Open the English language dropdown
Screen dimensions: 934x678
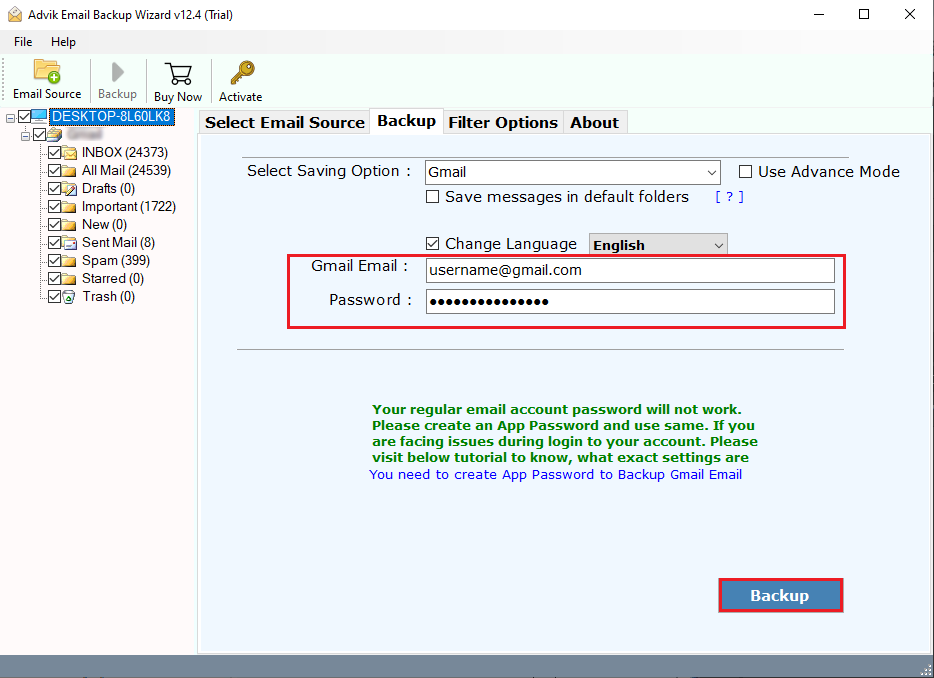[x=658, y=245]
